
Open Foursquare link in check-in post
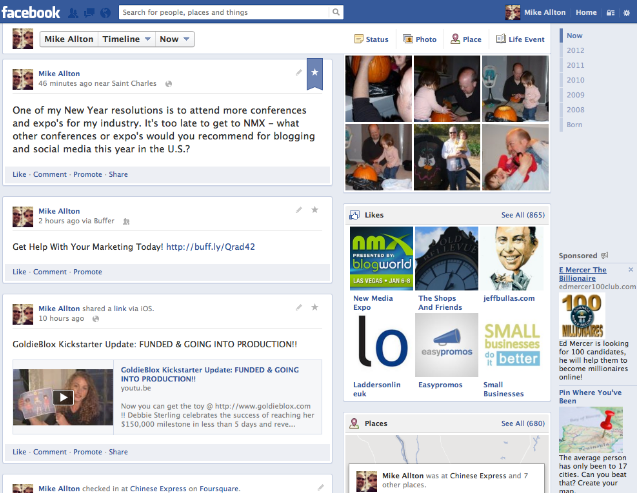[x=219, y=489]
